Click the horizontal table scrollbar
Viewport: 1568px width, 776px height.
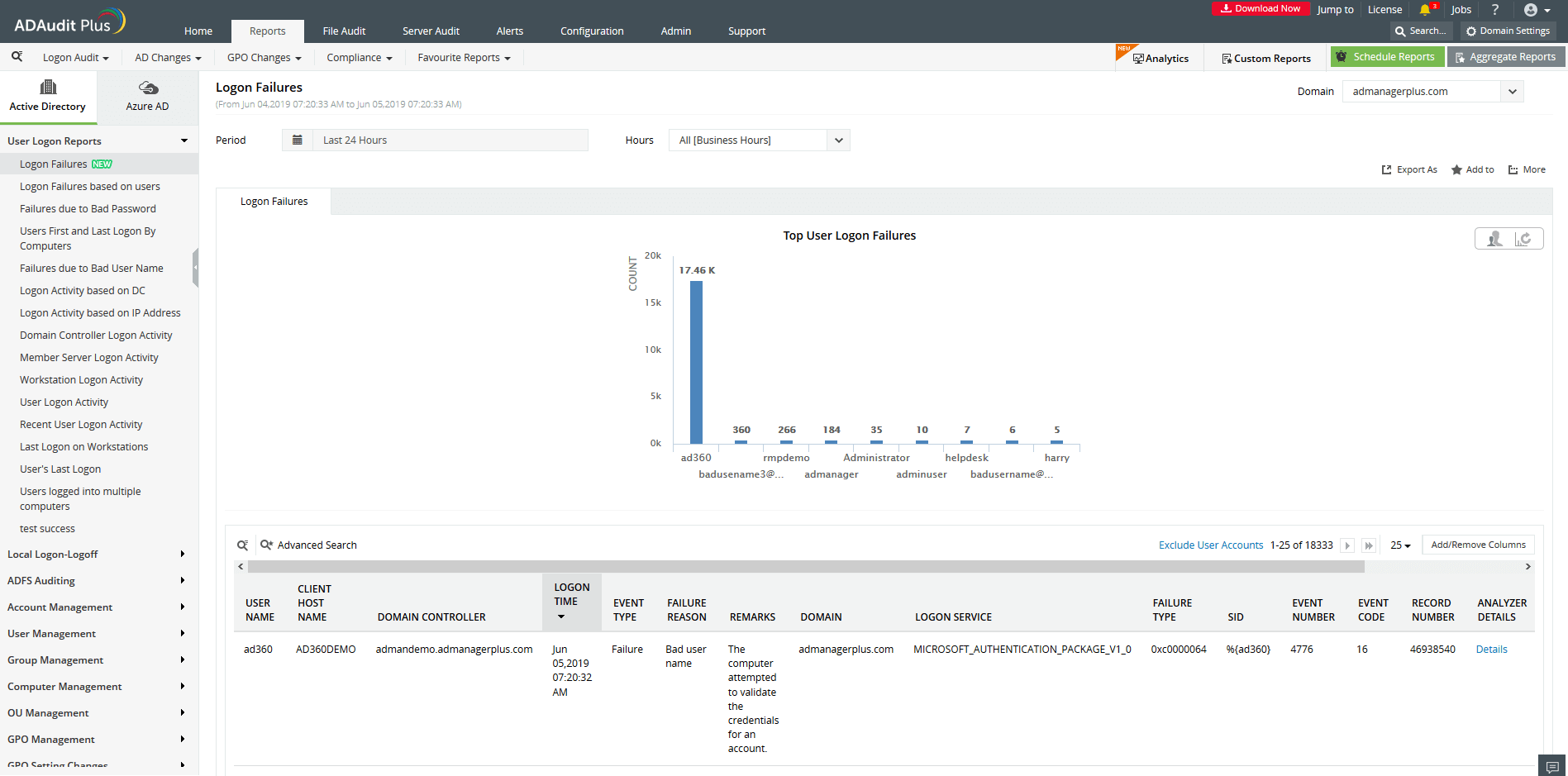[x=806, y=567]
